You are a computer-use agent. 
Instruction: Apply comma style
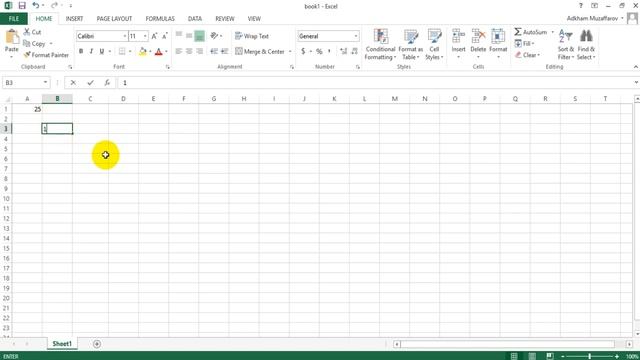(329, 51)
